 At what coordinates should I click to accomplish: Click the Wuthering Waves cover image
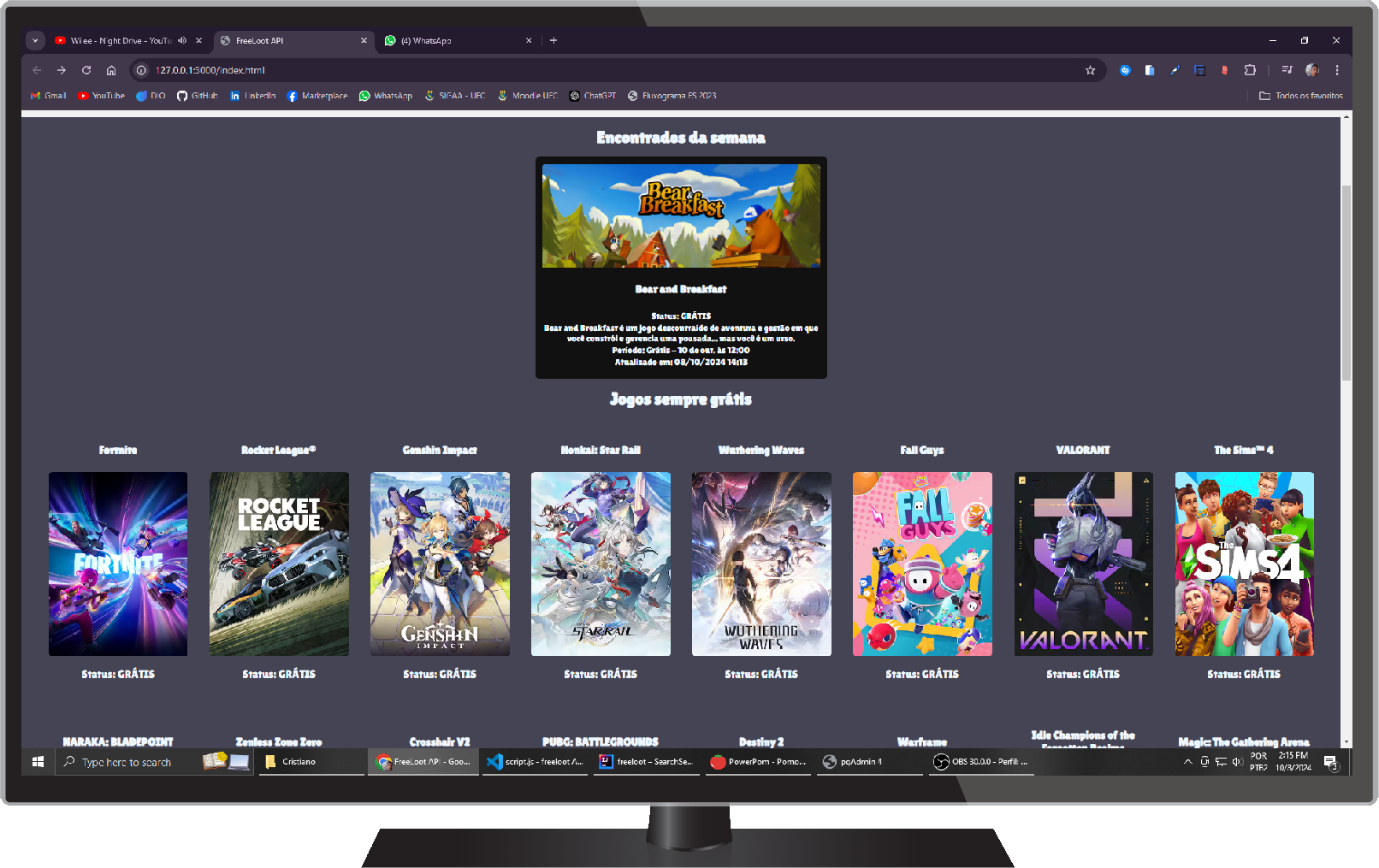coord(761,564)
